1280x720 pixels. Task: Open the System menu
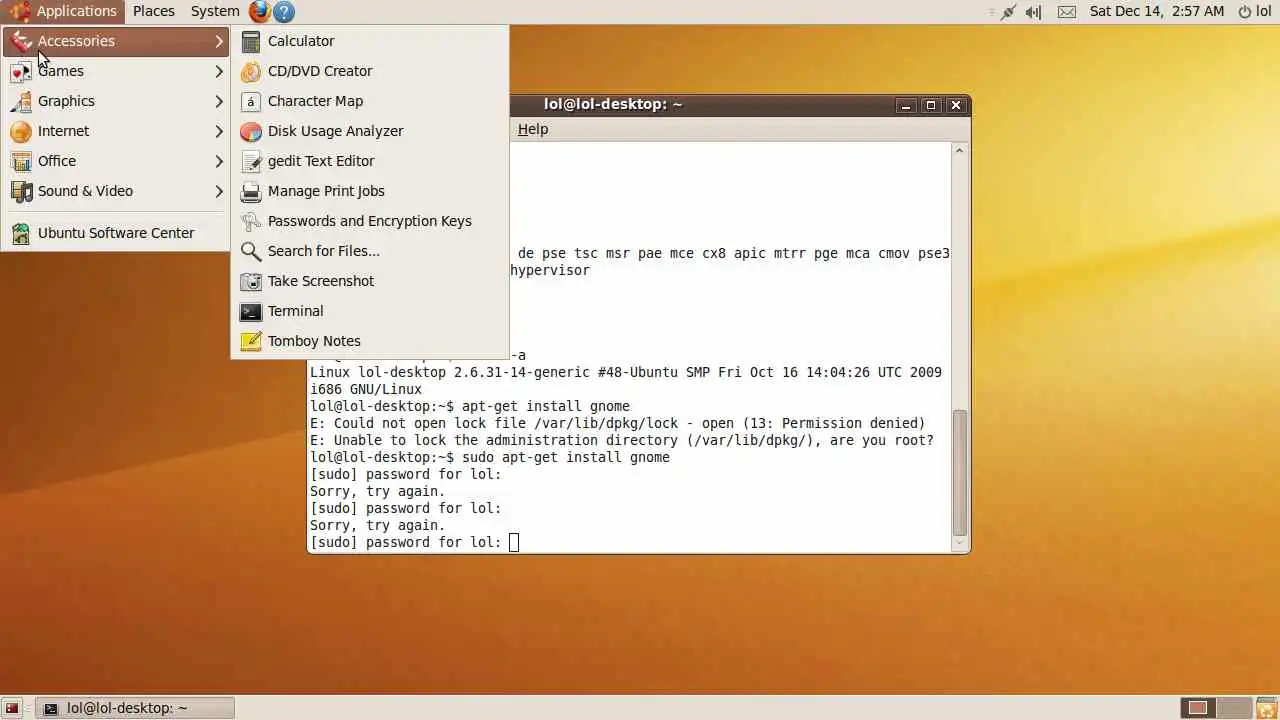tap(215, 11)
